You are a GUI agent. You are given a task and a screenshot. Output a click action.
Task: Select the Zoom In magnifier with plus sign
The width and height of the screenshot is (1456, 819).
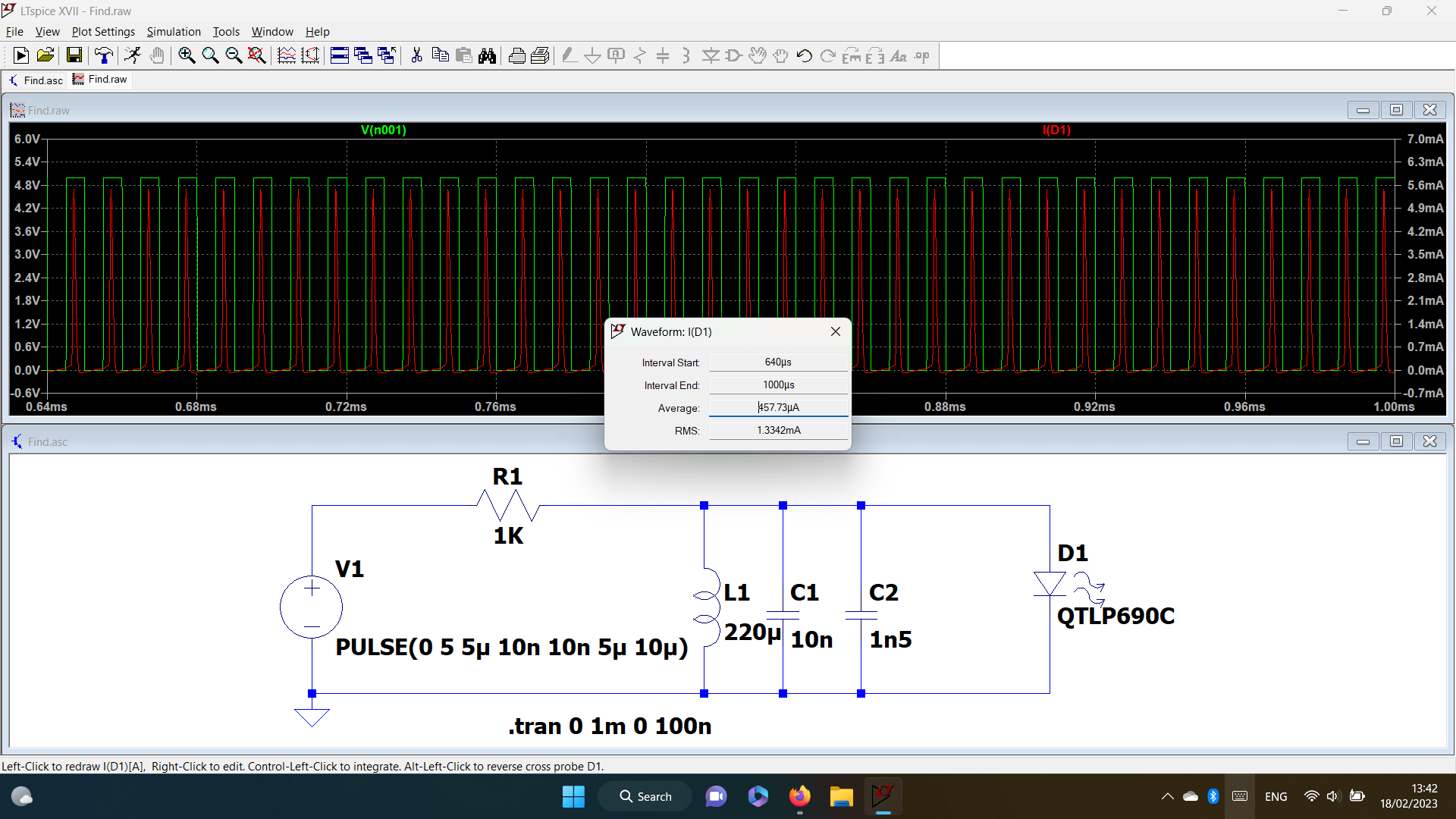click(x=187, y=55)
